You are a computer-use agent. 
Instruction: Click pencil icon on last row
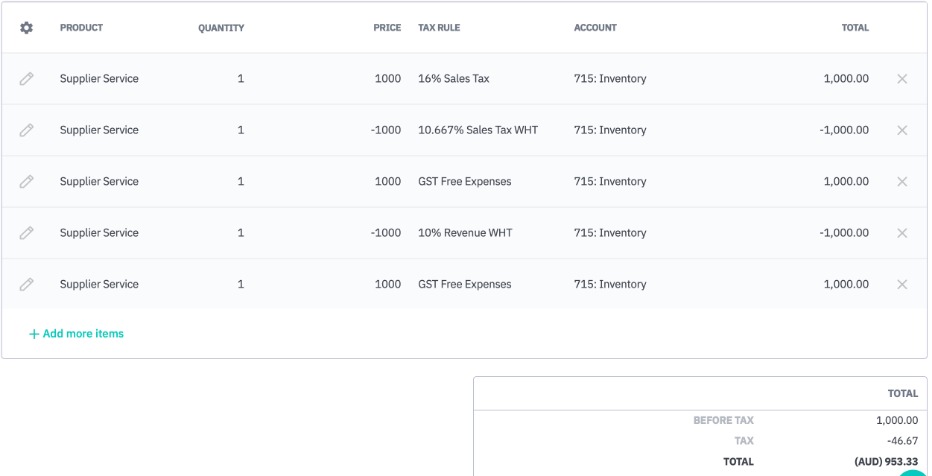[27, 284]
